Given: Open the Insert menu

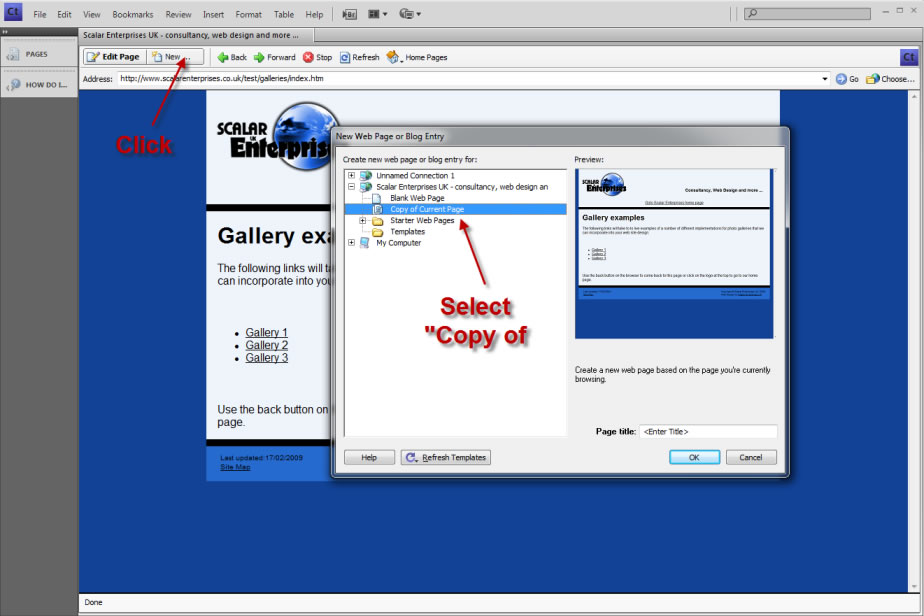Looking at the screenshot, I should tap(213, 14).
